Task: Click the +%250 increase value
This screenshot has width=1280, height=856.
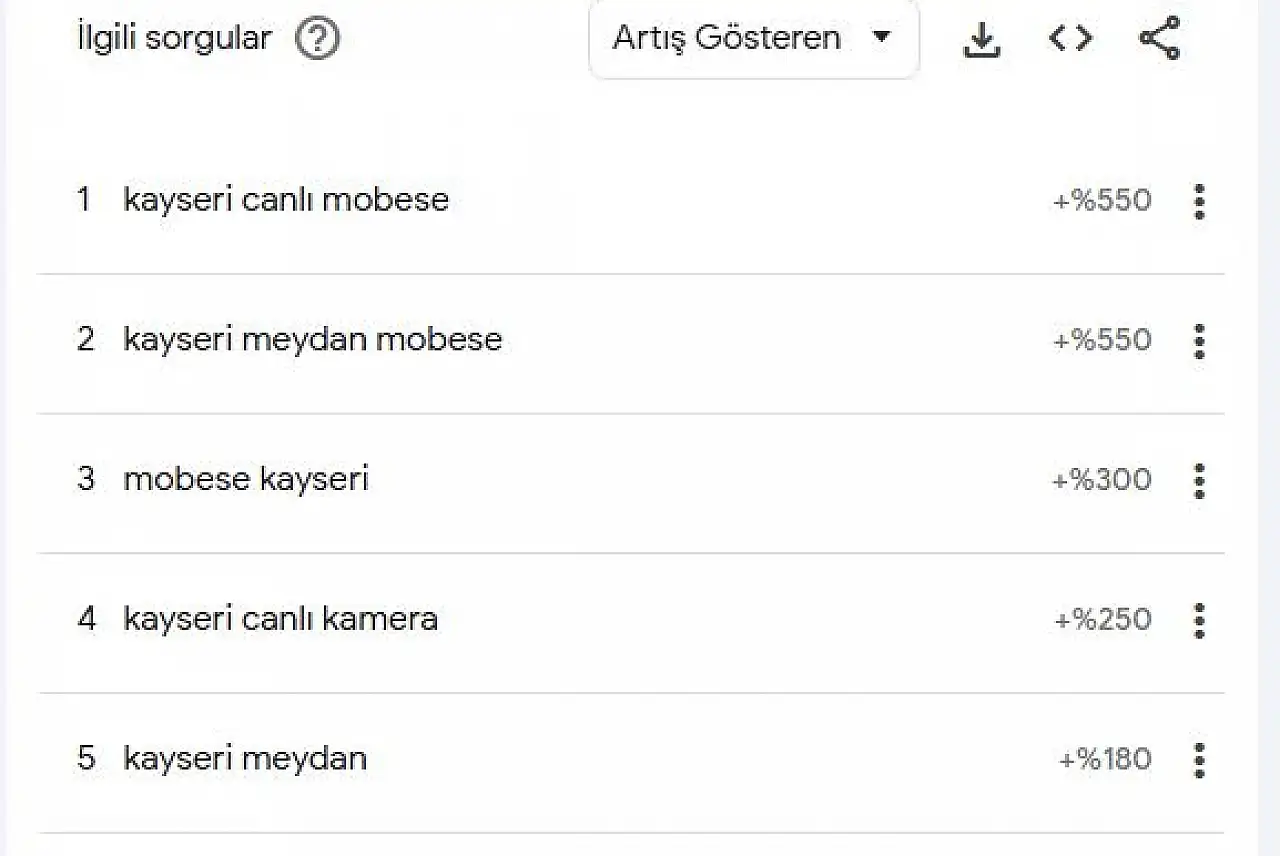Action: point(1102,620)
